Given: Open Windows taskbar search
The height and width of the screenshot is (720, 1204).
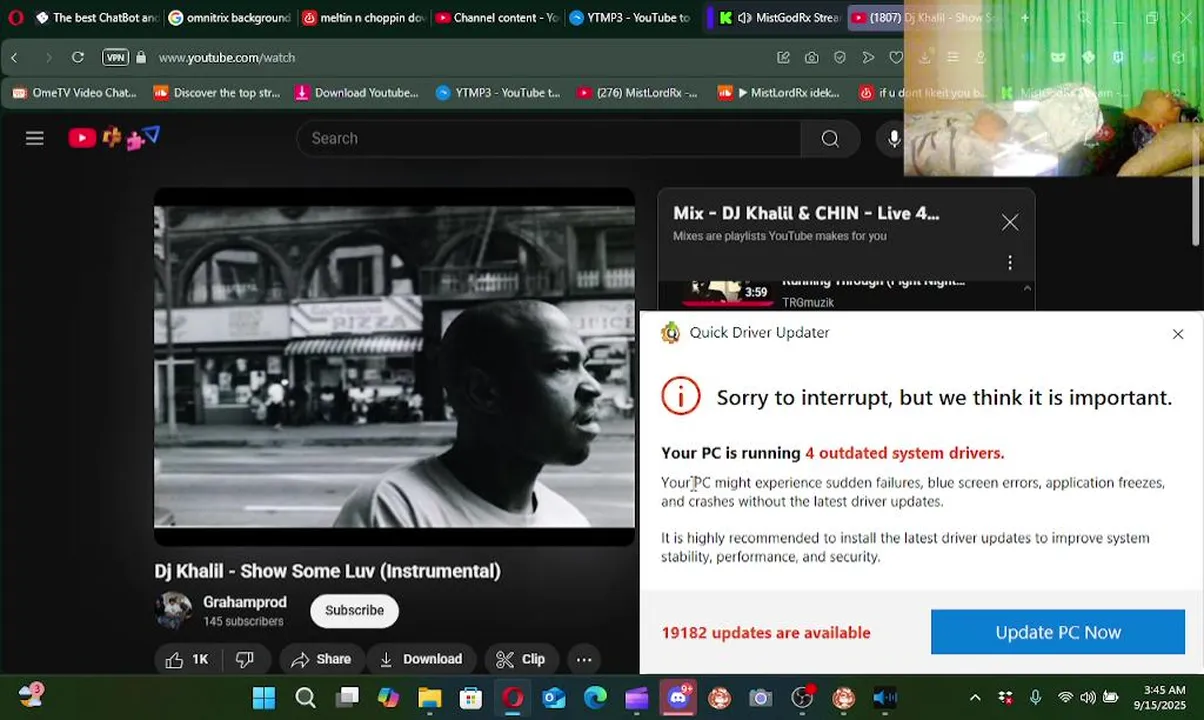Looking at the screenshot, I should pyautogui.click(x=306, y=697).
